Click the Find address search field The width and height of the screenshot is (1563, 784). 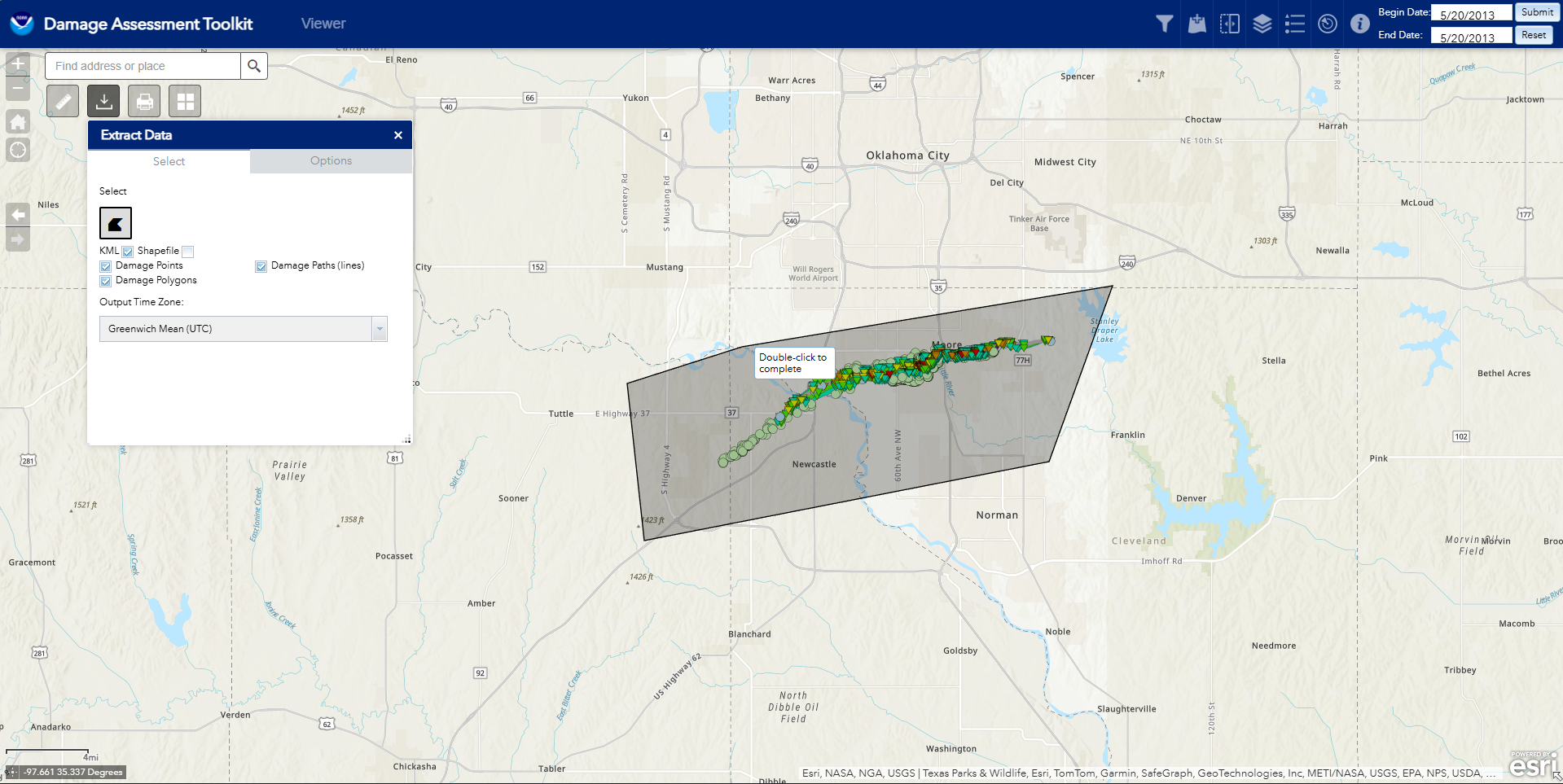coord(143,66)
